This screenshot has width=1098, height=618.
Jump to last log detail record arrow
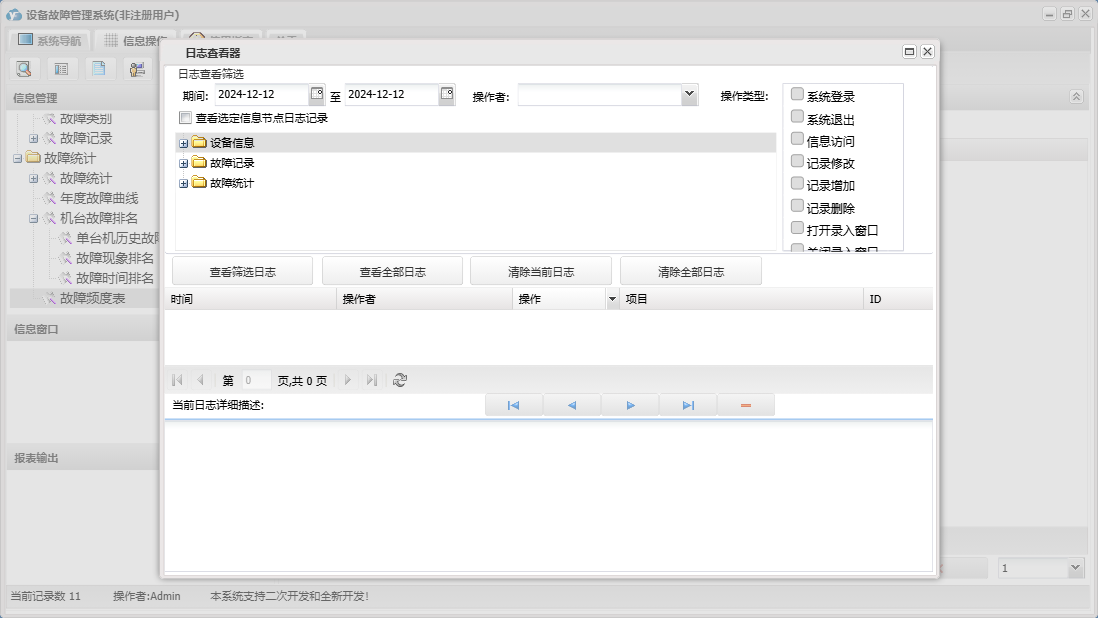[688, 405]
